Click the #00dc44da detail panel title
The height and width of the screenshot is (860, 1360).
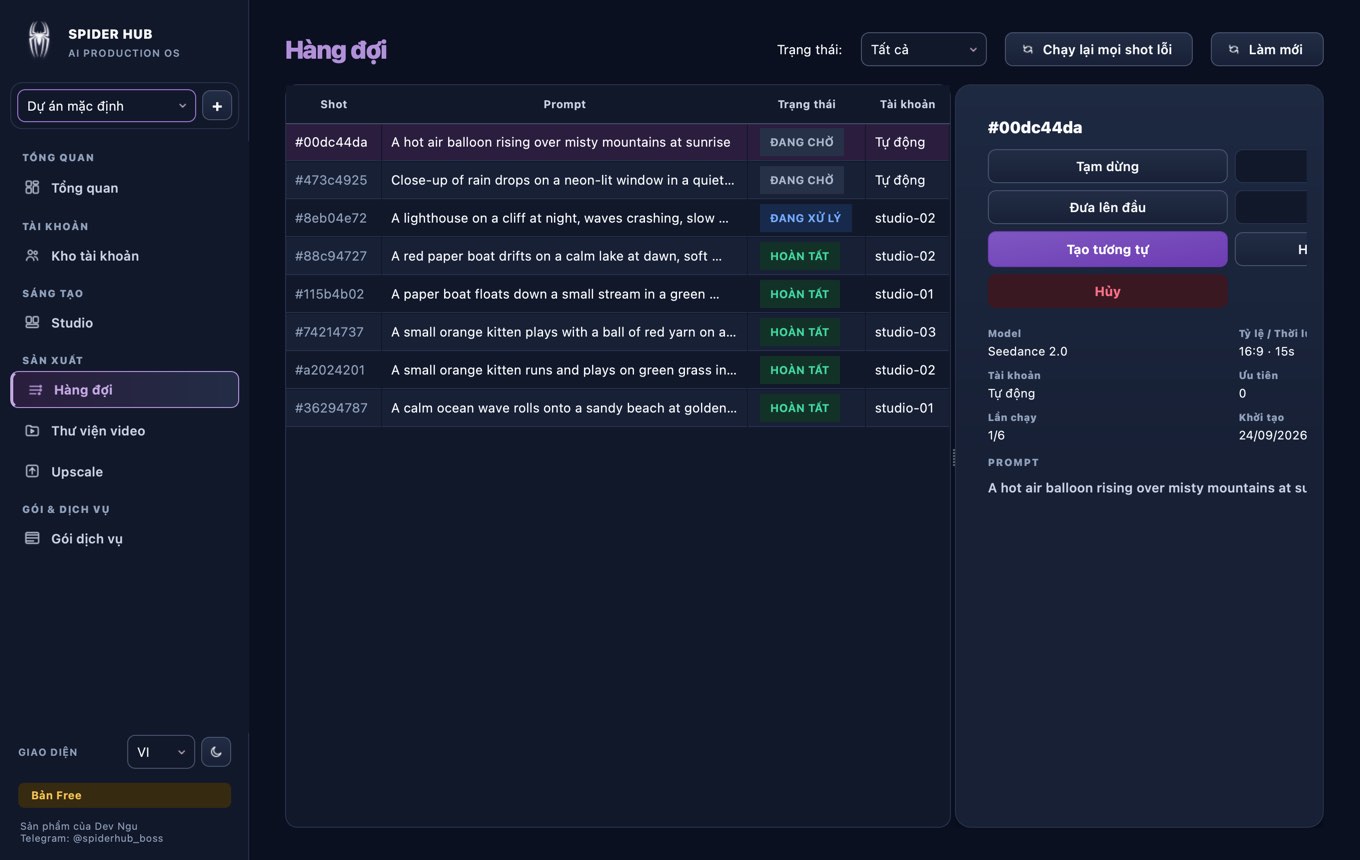1035,127
